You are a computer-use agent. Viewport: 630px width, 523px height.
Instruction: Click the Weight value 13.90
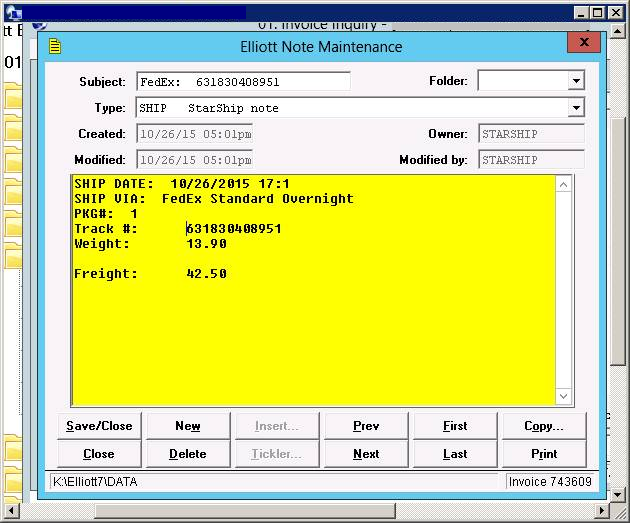tap(207, 244)
